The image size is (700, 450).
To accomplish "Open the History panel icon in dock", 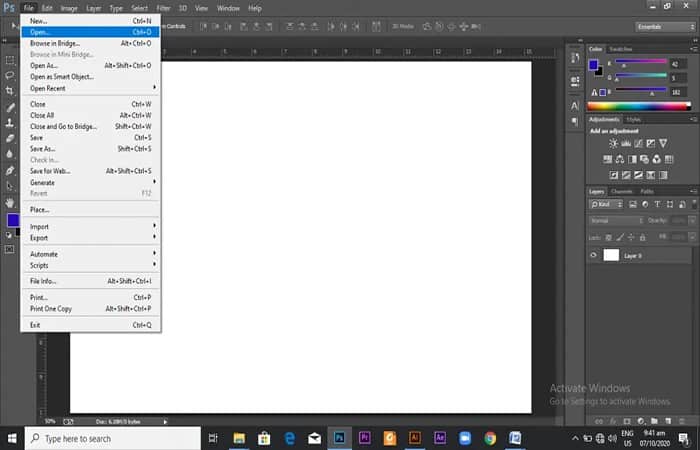I will pos(575,58).
